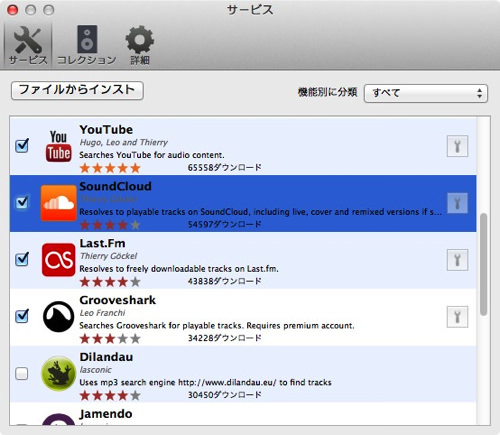Select the Last.Fm title text
The height and width of the screenshot is (435, 500).
pyautogui.click(x=102, y=243)
